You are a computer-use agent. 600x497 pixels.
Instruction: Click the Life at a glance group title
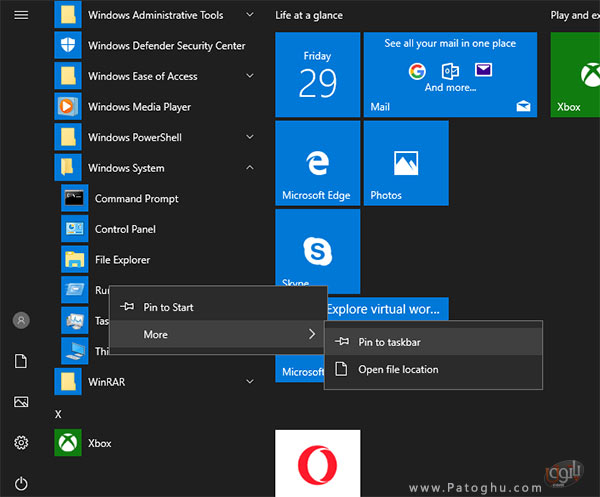click(x=309, y=15)
